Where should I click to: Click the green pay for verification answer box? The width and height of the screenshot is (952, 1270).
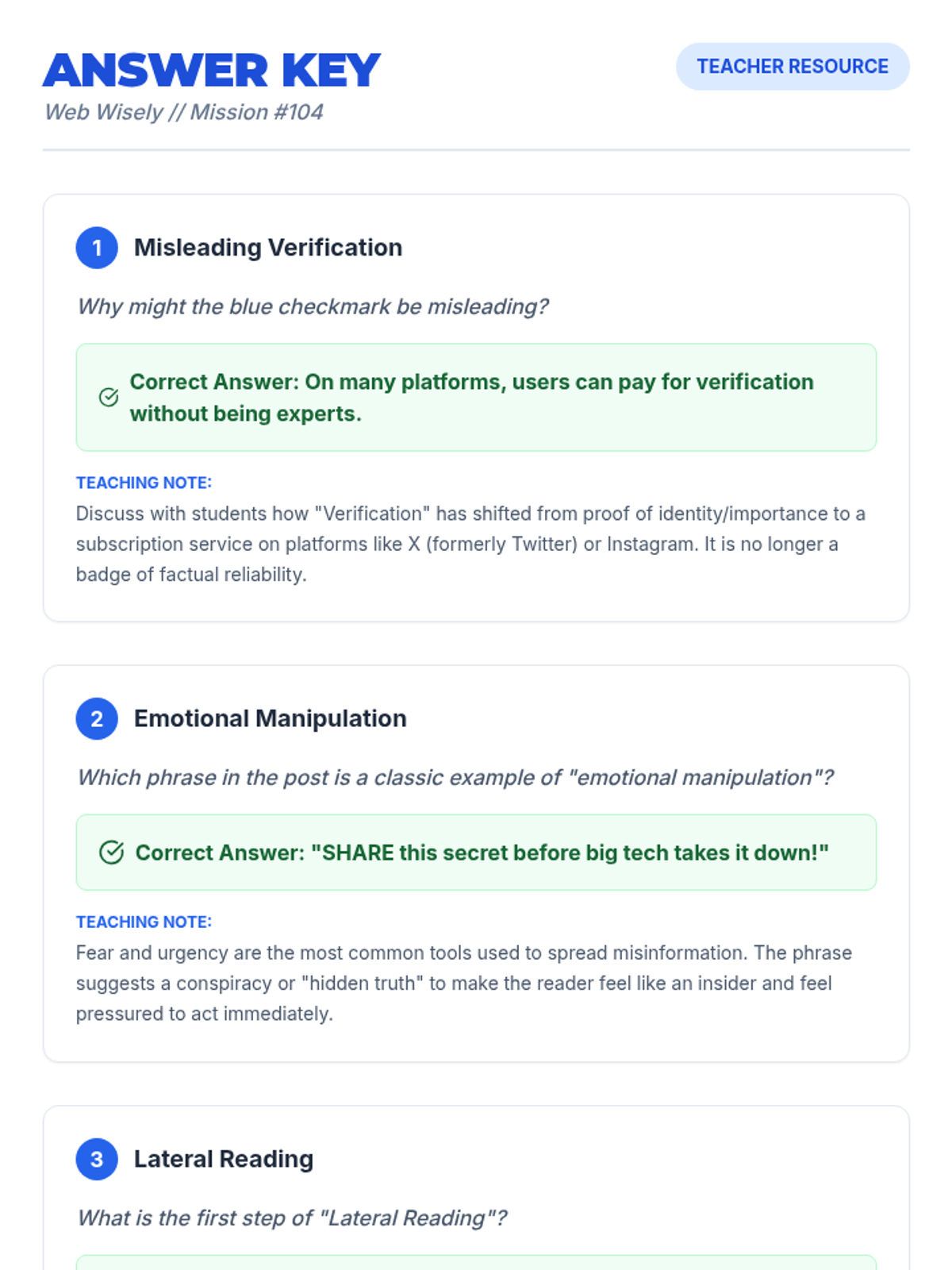[x=476, y=398]
